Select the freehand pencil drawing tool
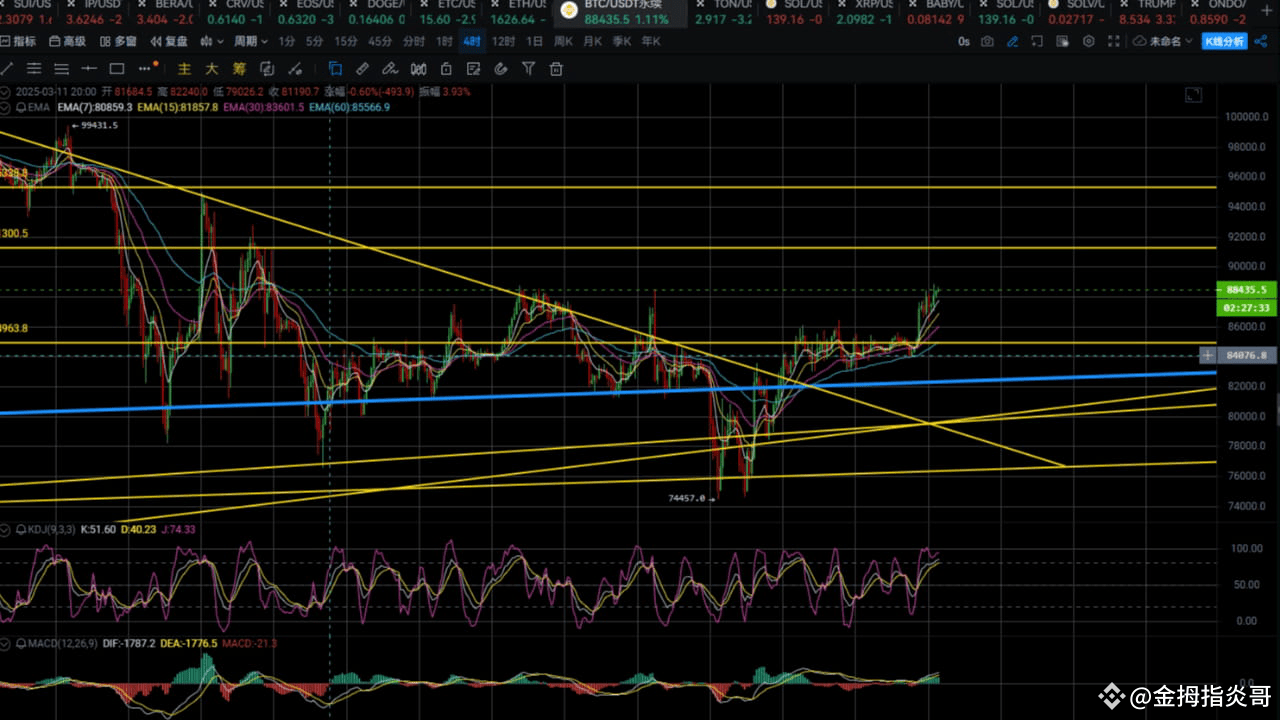The width and height of the screenshot is (1280, 720). [390, 69]
